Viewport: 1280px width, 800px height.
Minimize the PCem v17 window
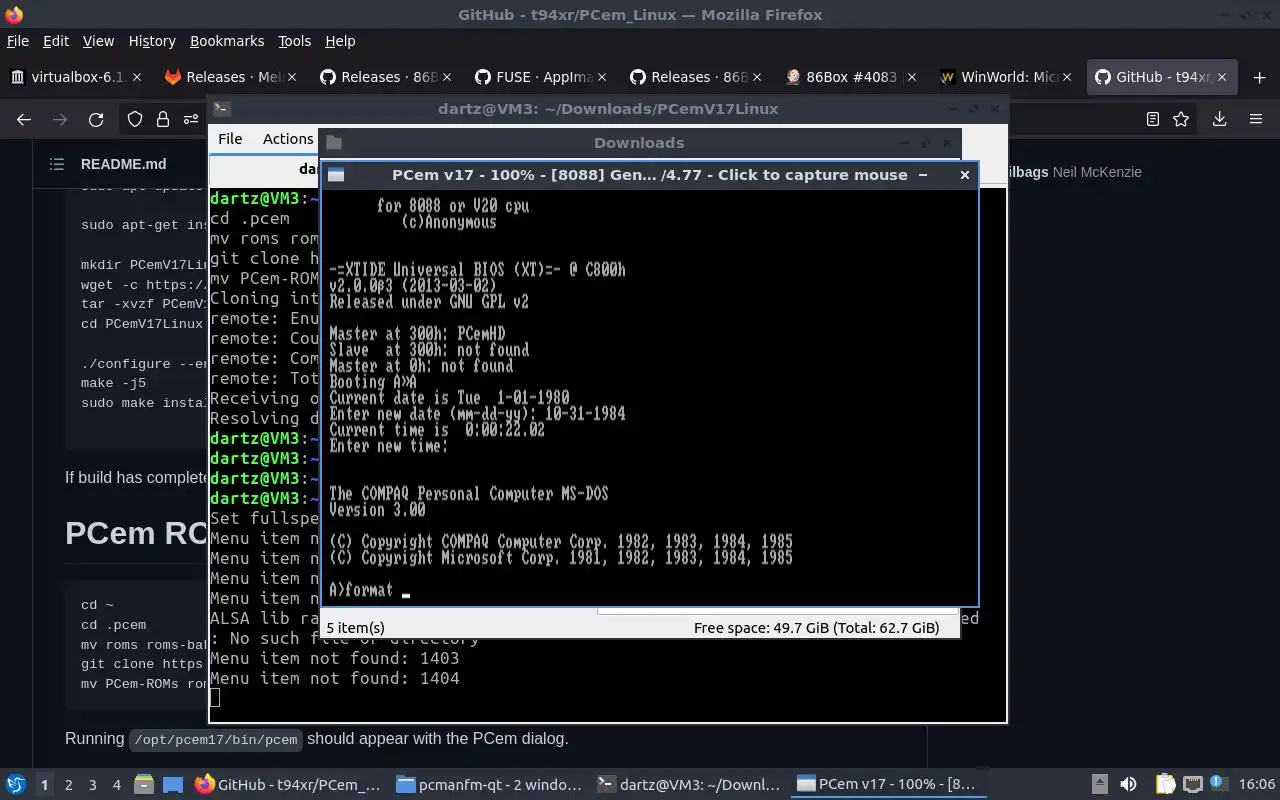(x=922, y=175)
